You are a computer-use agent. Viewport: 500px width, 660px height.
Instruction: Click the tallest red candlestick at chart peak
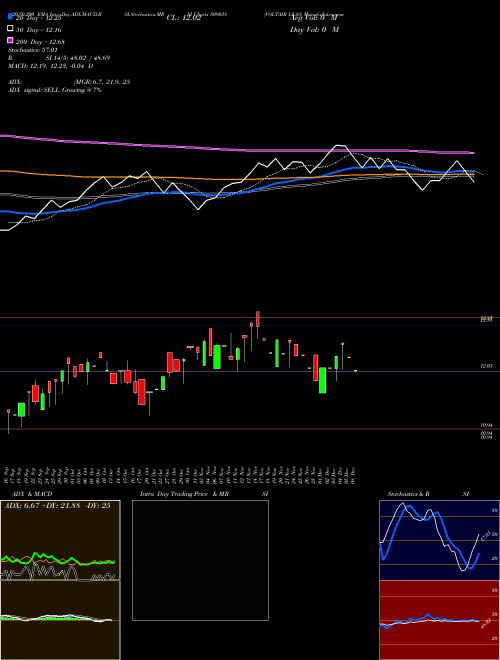[258, 319]
